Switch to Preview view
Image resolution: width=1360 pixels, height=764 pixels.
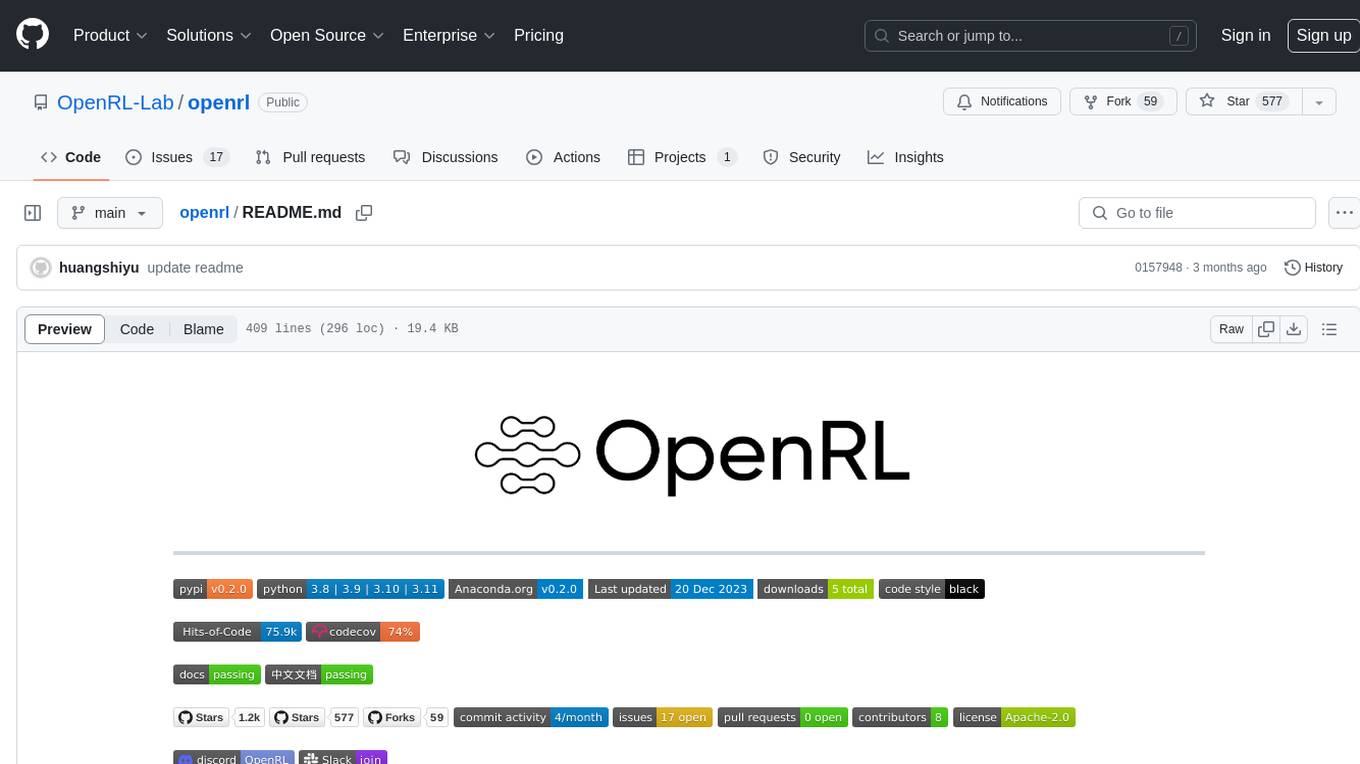pyautogui.click(x=65, y=329)
